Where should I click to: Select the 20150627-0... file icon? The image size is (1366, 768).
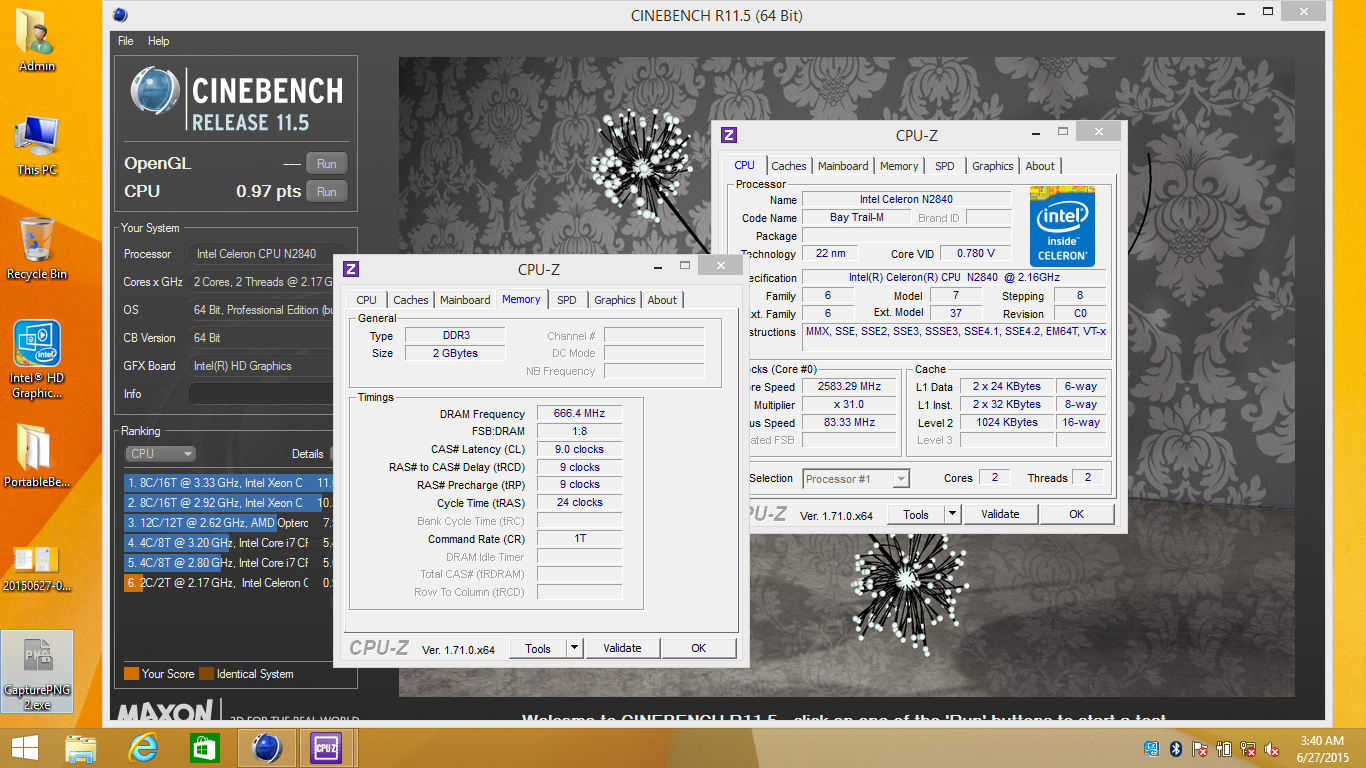(37, 567)
